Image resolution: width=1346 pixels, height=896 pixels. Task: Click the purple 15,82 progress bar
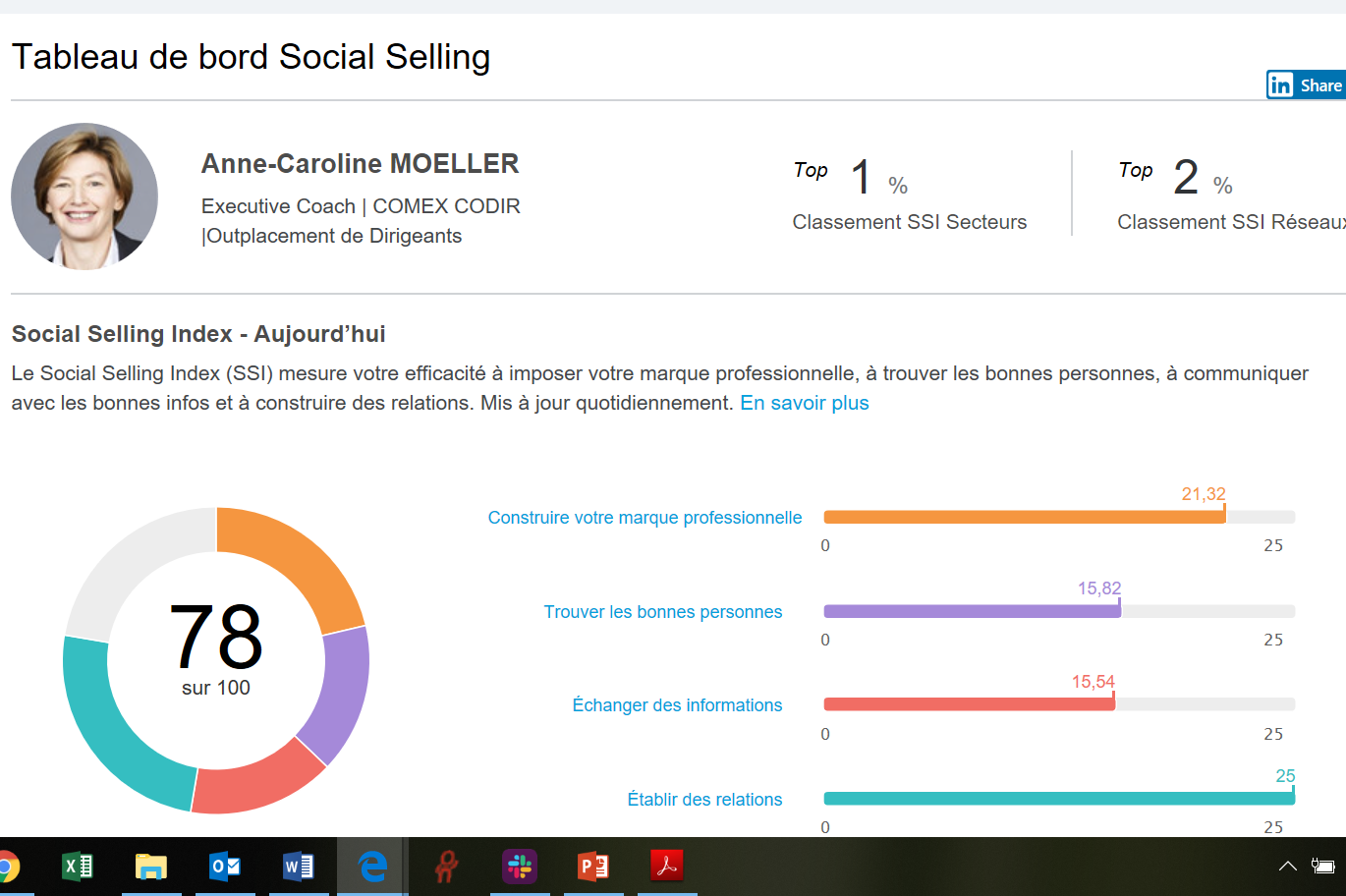pos(972,611)
